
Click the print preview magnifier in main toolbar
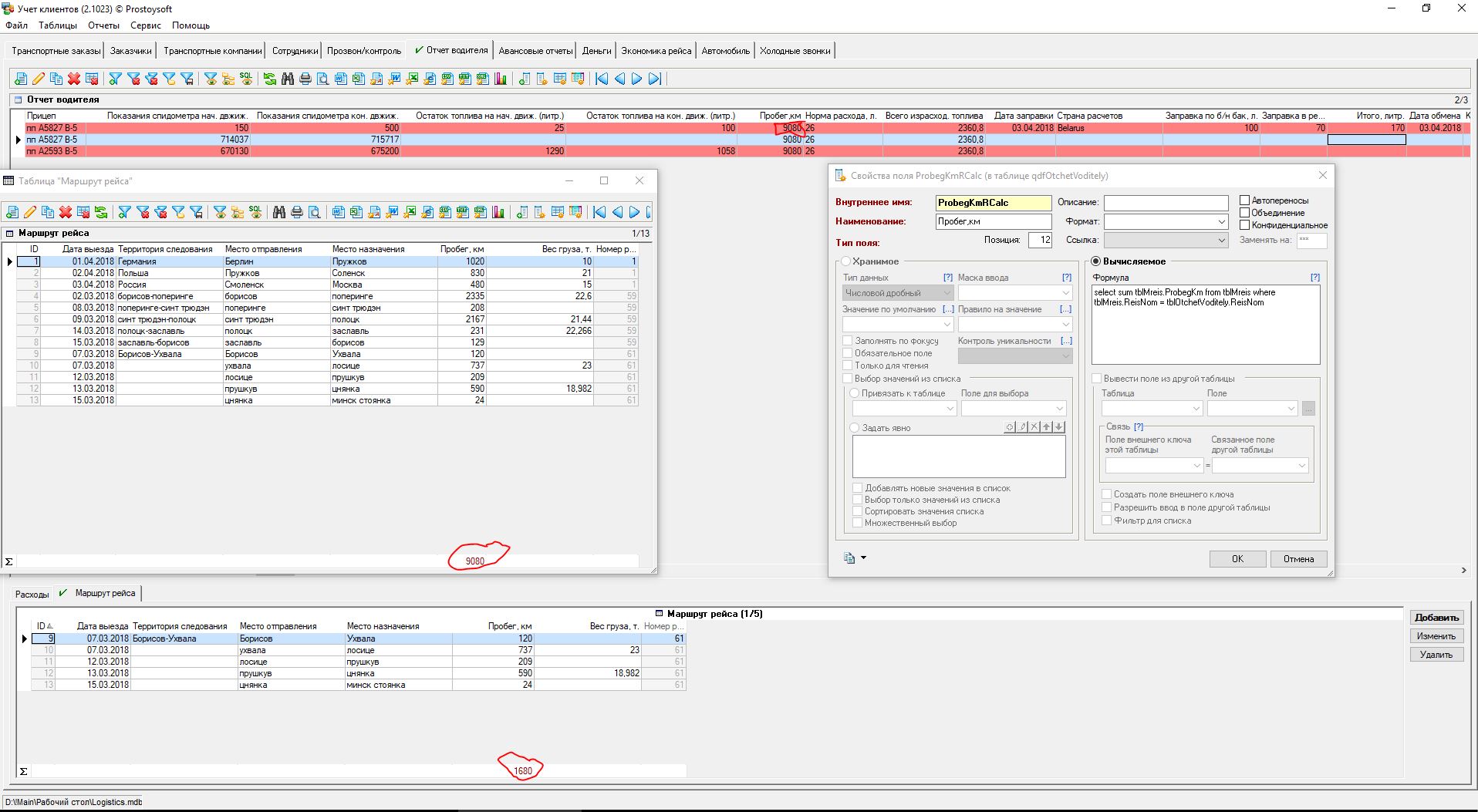click(322, 79)
